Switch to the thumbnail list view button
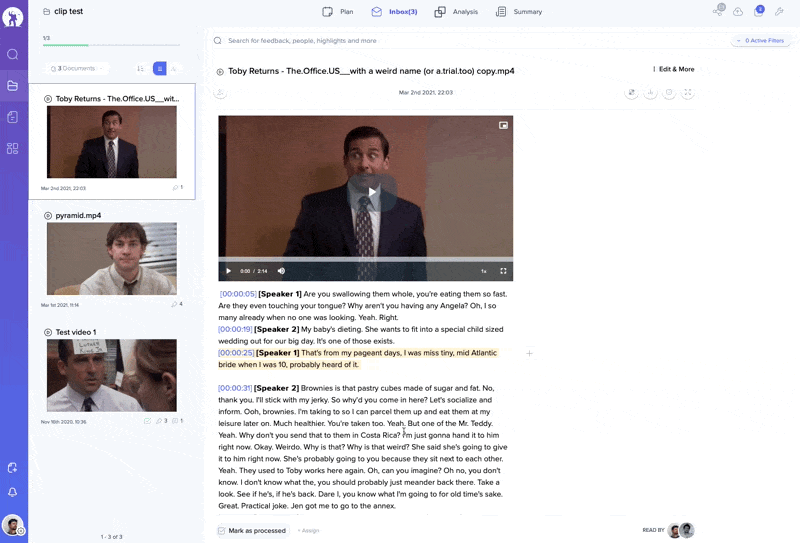800x543 pixels. click(160, 68)
